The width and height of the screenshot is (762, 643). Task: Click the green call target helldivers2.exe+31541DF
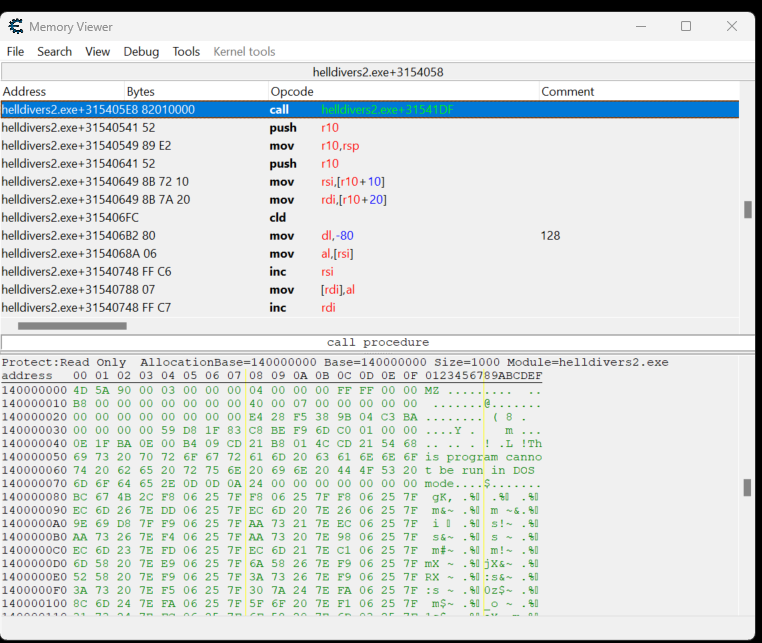[387, 110]
